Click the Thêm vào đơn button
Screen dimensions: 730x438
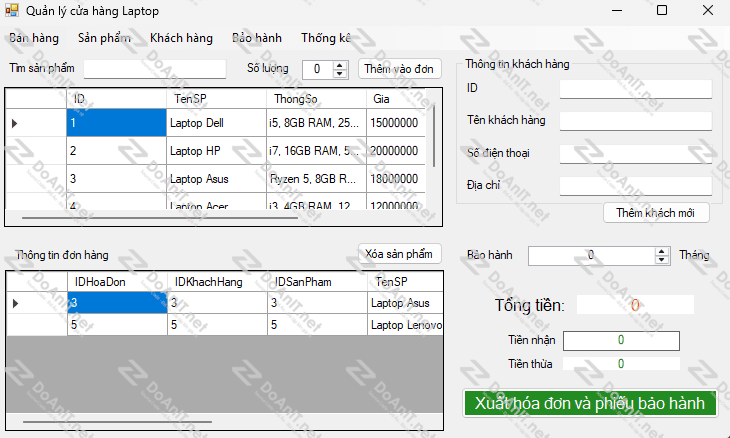click(x=398, y=69)
